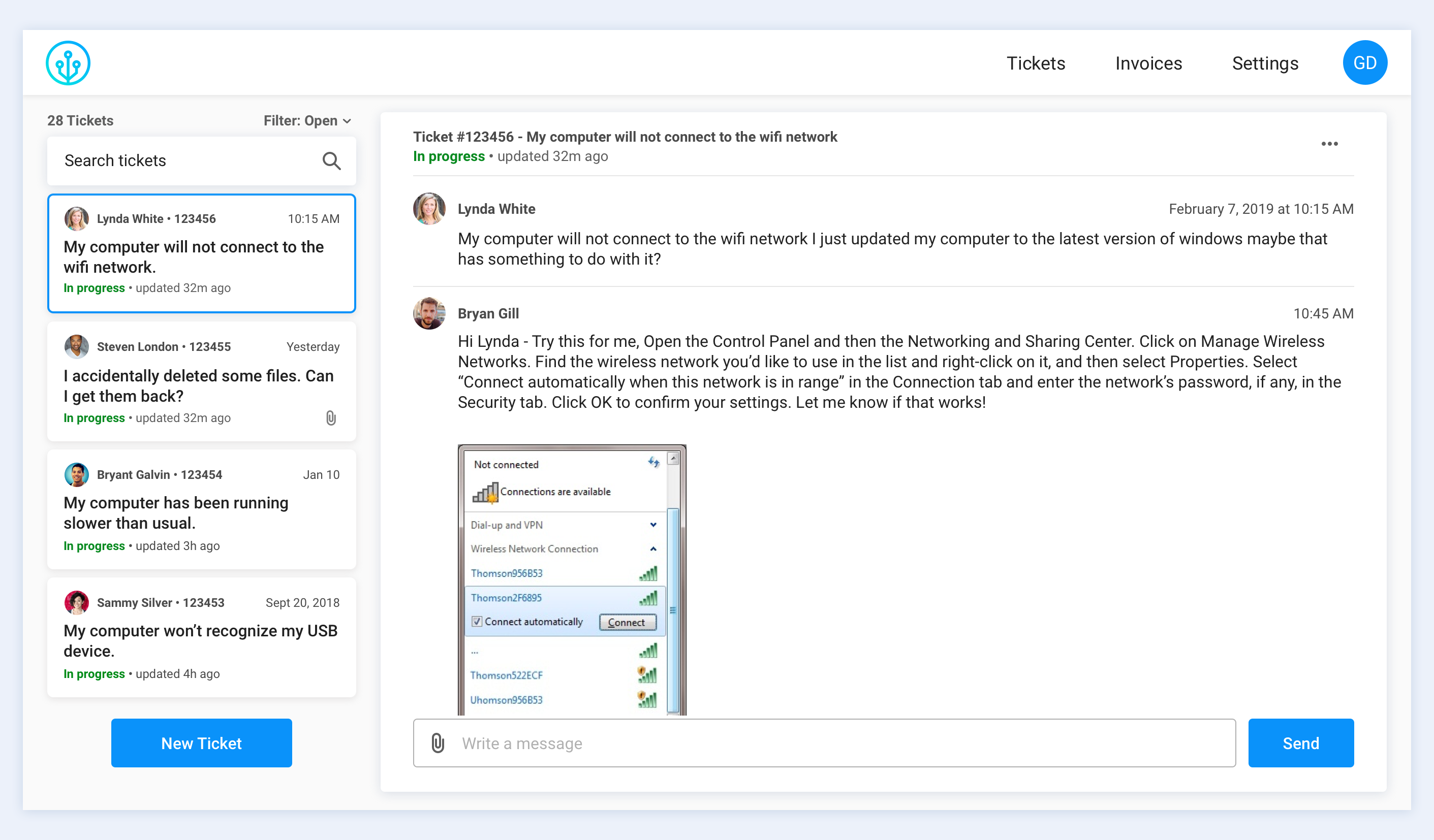Open the Filter: Open dropdown
1434x840 pixels.
coord(307,120)
